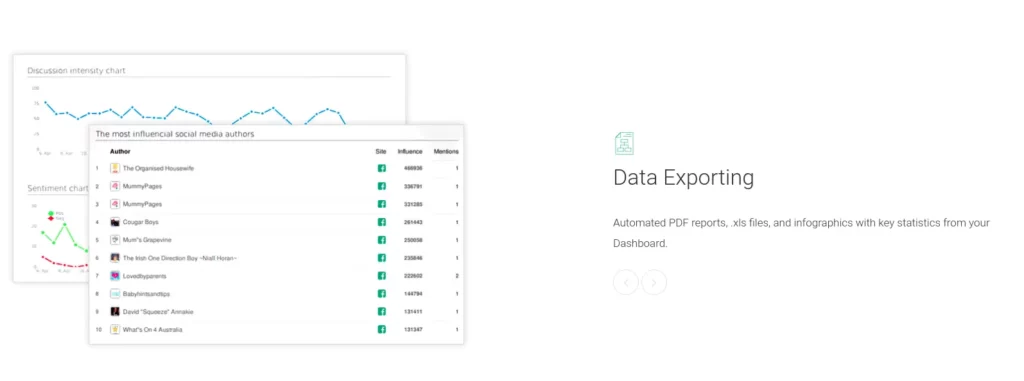Click Facebook icon in row with 331285
1024x381 pixels.
click(381, 204)
